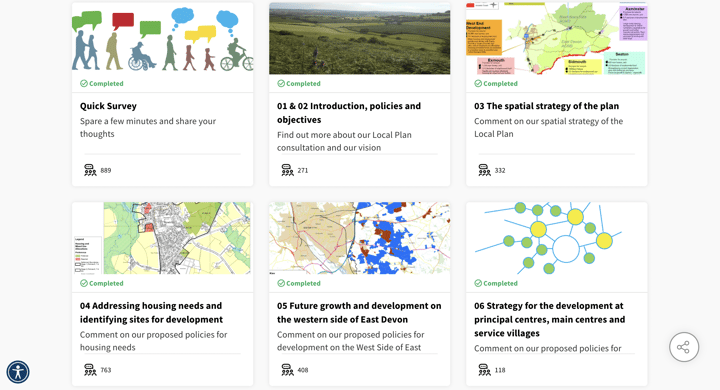720x390 pixels.
Task: Click the East Devon spatial map thumbnail
Action: coord(557,39)
